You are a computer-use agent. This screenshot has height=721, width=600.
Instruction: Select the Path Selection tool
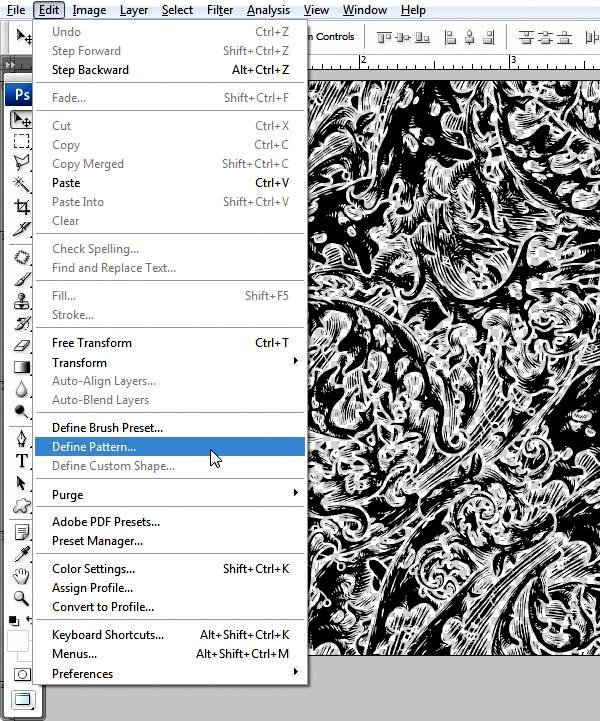tap(21, 483)
